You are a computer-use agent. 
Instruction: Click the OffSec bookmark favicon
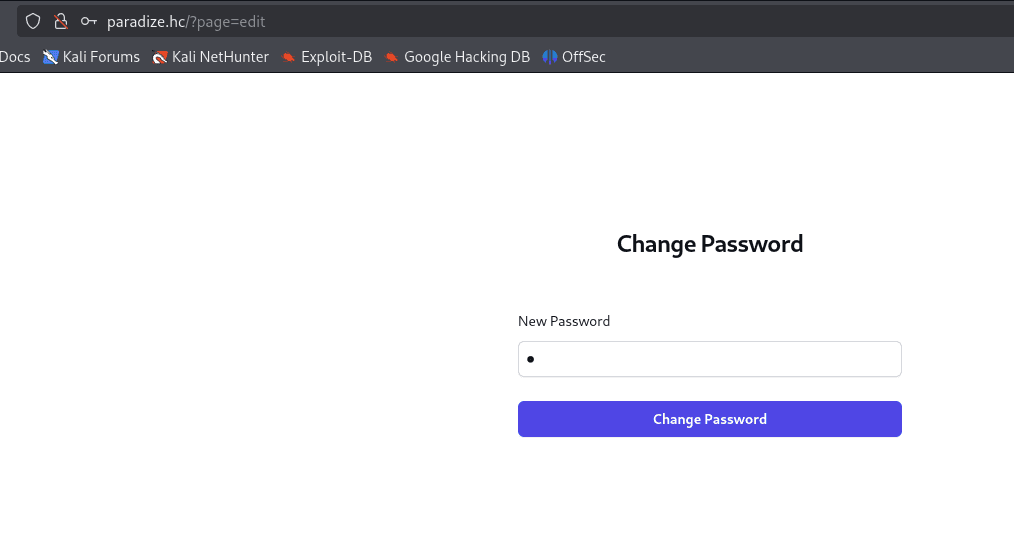[x=549, y=57]
